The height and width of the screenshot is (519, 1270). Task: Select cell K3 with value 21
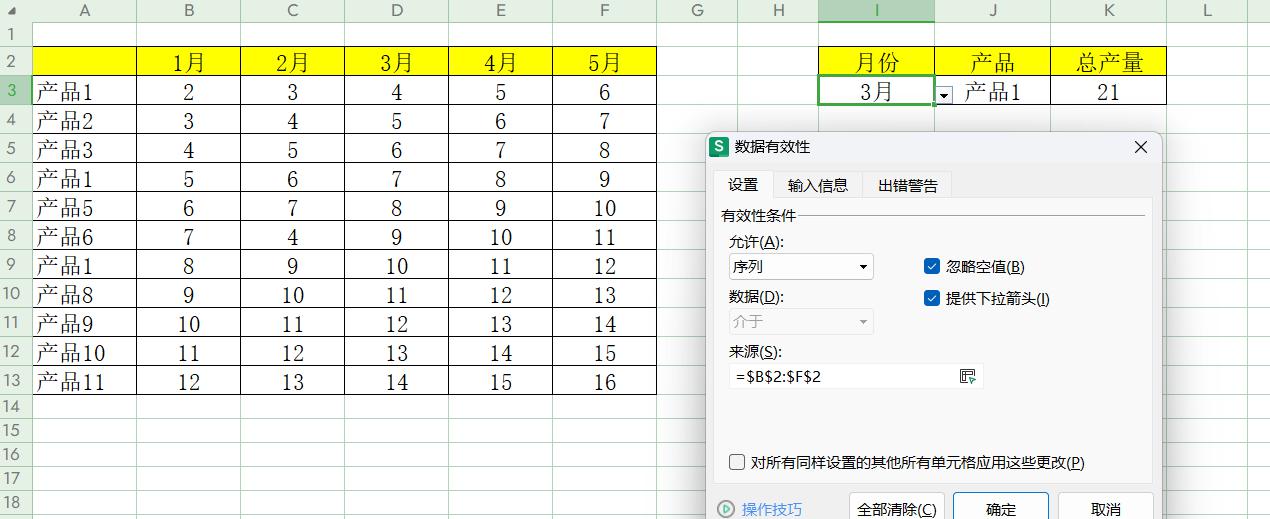point(1108,92)
